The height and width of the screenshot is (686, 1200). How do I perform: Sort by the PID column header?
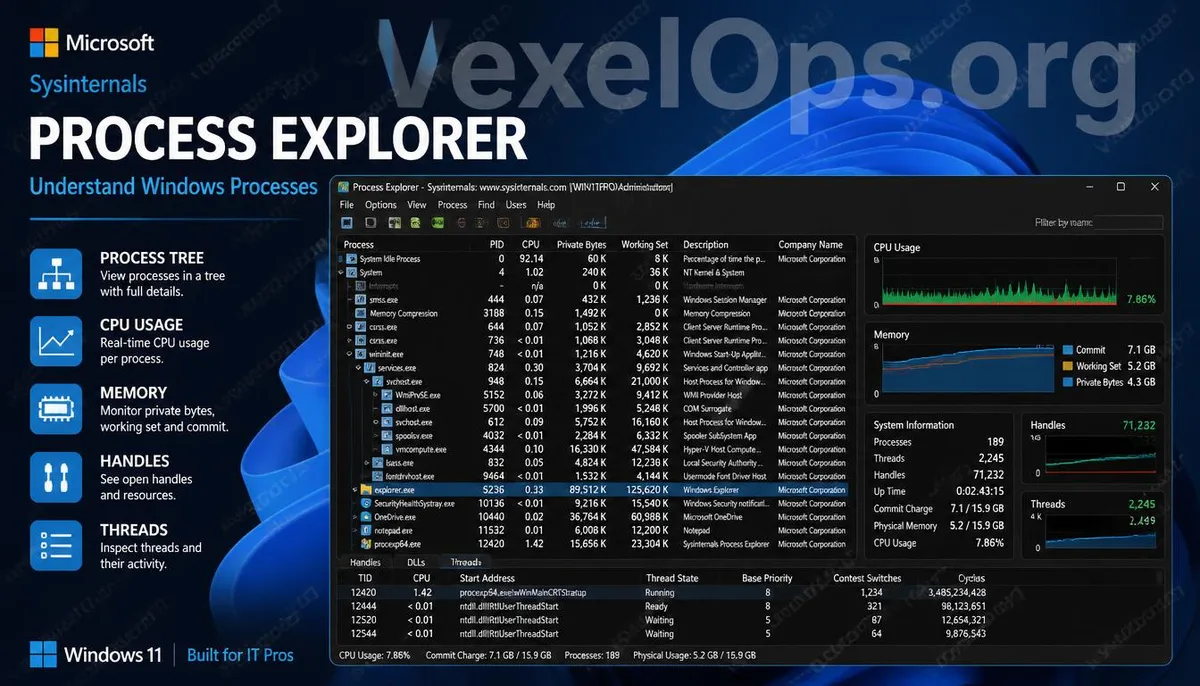[497, 244]
